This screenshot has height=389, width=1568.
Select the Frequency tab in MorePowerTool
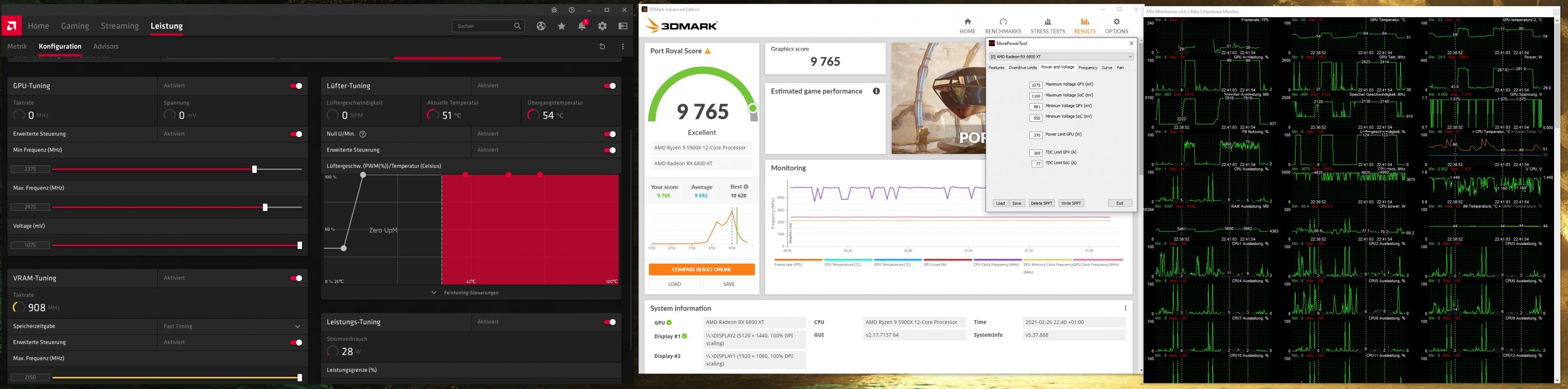pyautogui.click(x=1088, y=68)
